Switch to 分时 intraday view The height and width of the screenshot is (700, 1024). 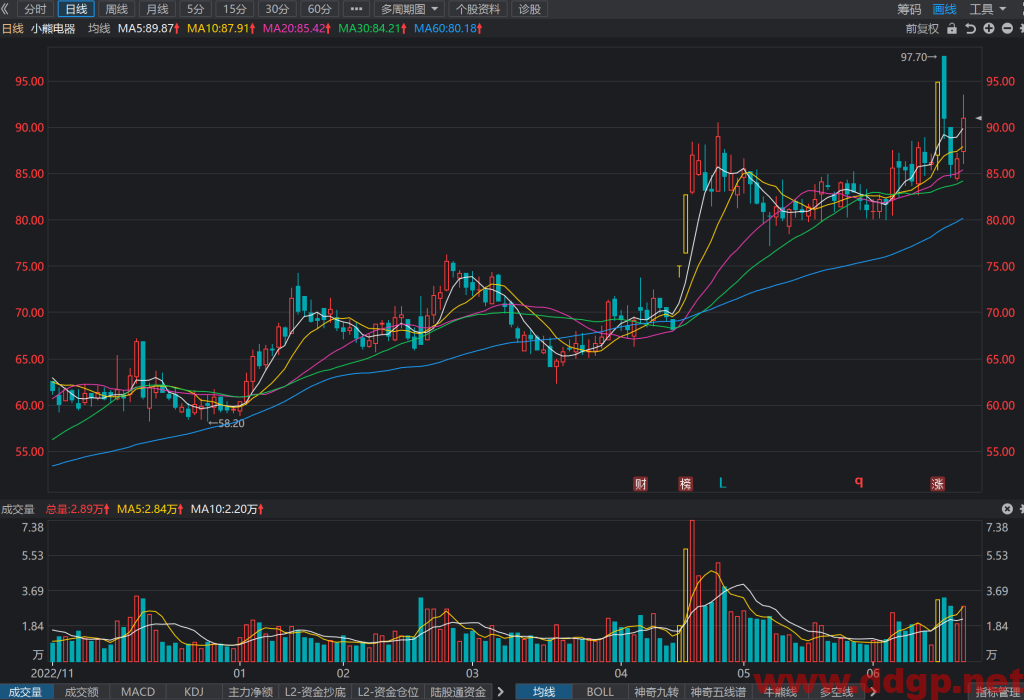point(35,9)
